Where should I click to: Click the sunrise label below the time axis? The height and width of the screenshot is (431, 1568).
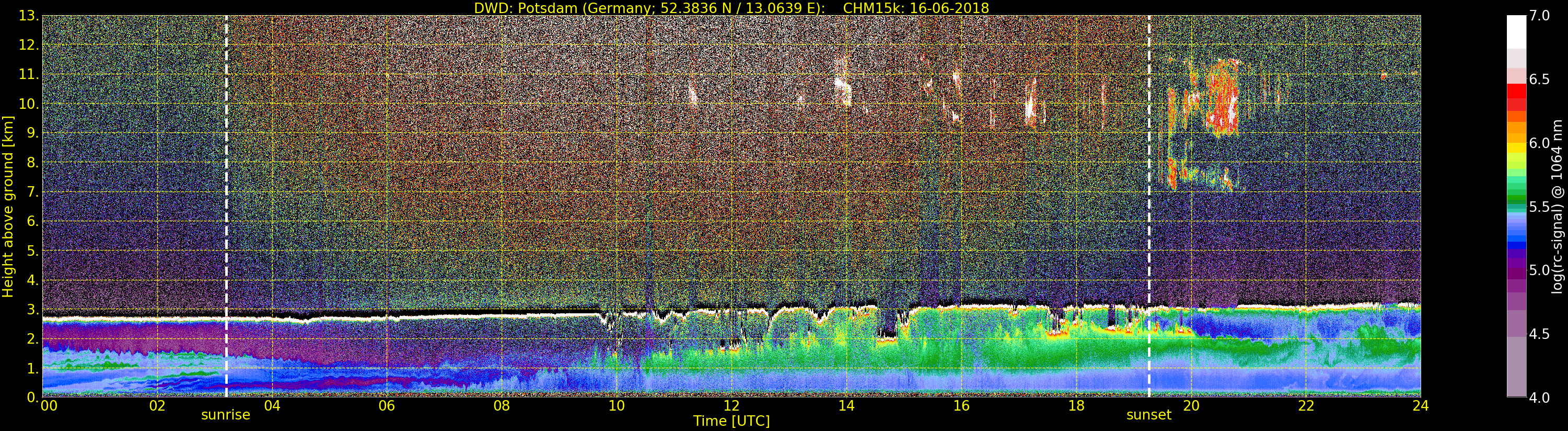tap(225, 415)
